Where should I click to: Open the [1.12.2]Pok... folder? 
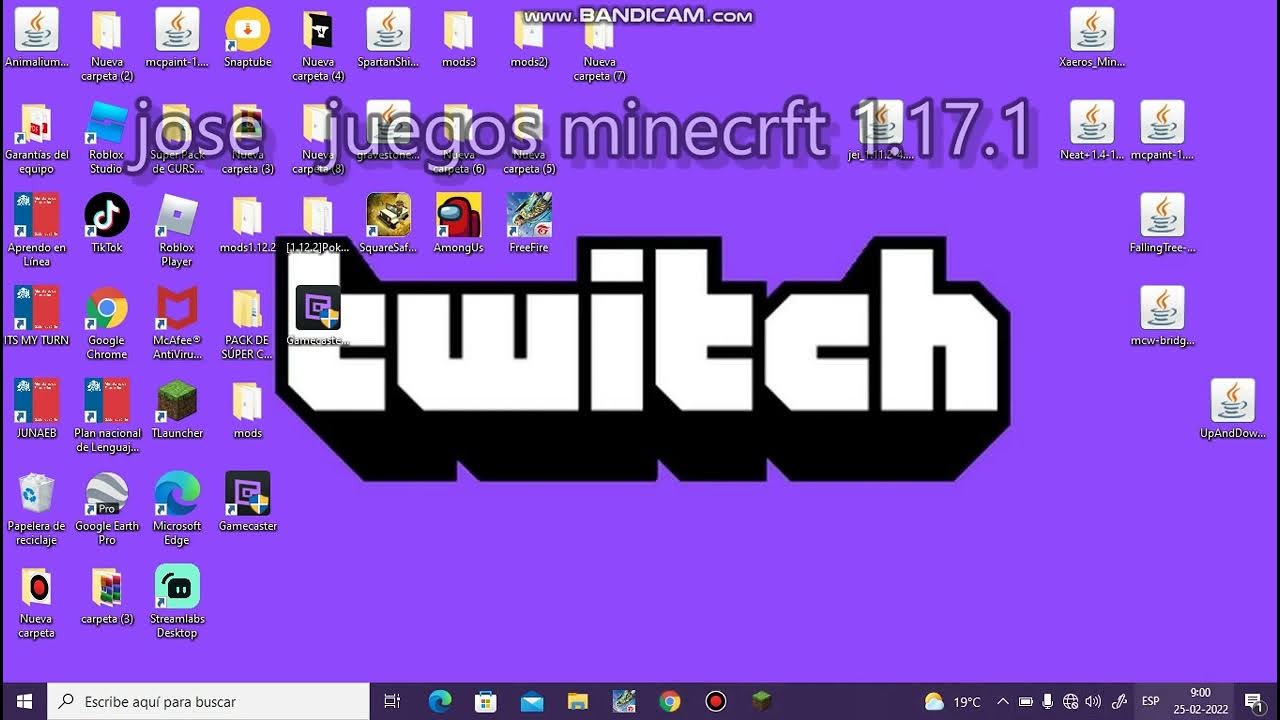point(317,216)
